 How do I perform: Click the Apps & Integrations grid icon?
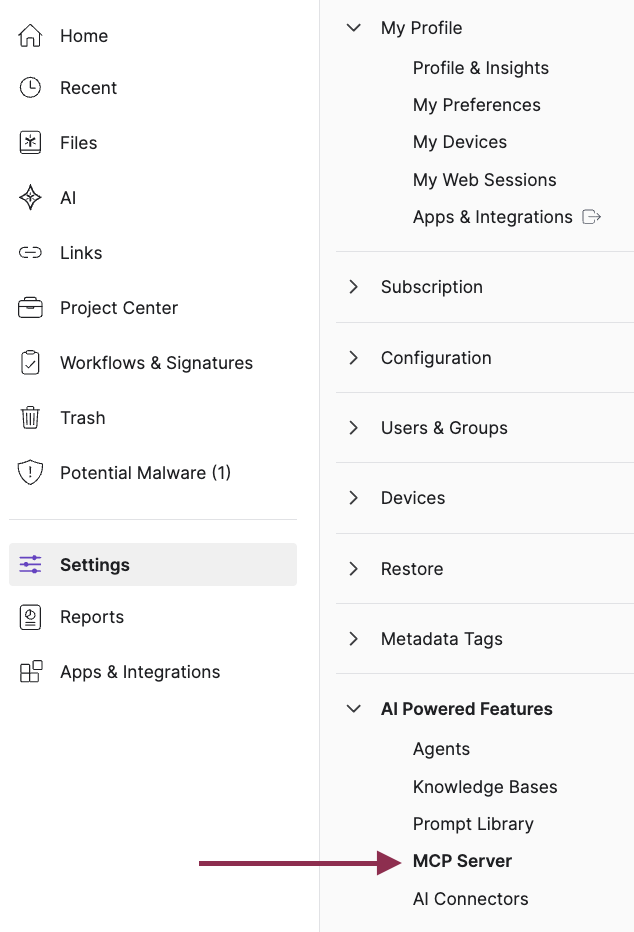pyautogui.click(x=31, y=672)
